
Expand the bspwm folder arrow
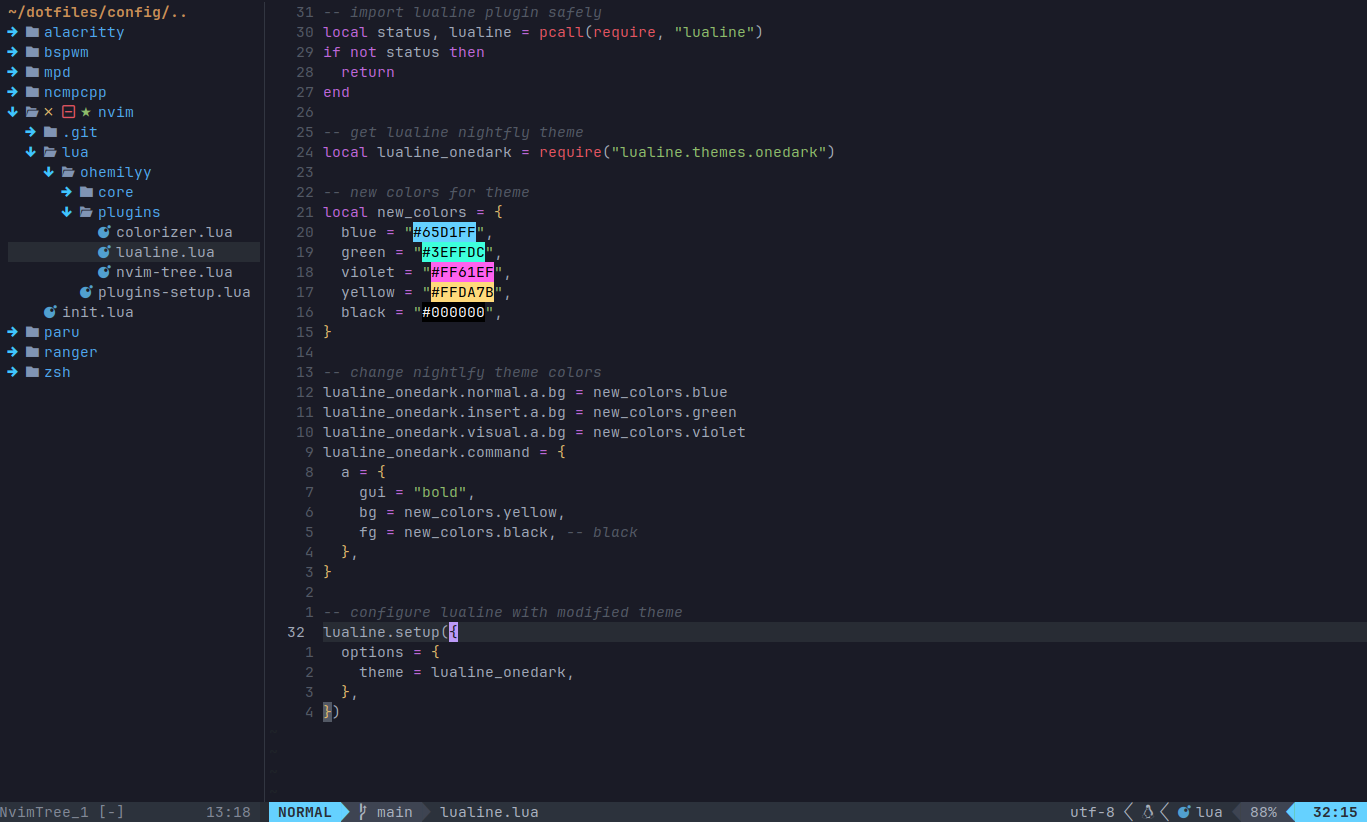pos(12,52)
